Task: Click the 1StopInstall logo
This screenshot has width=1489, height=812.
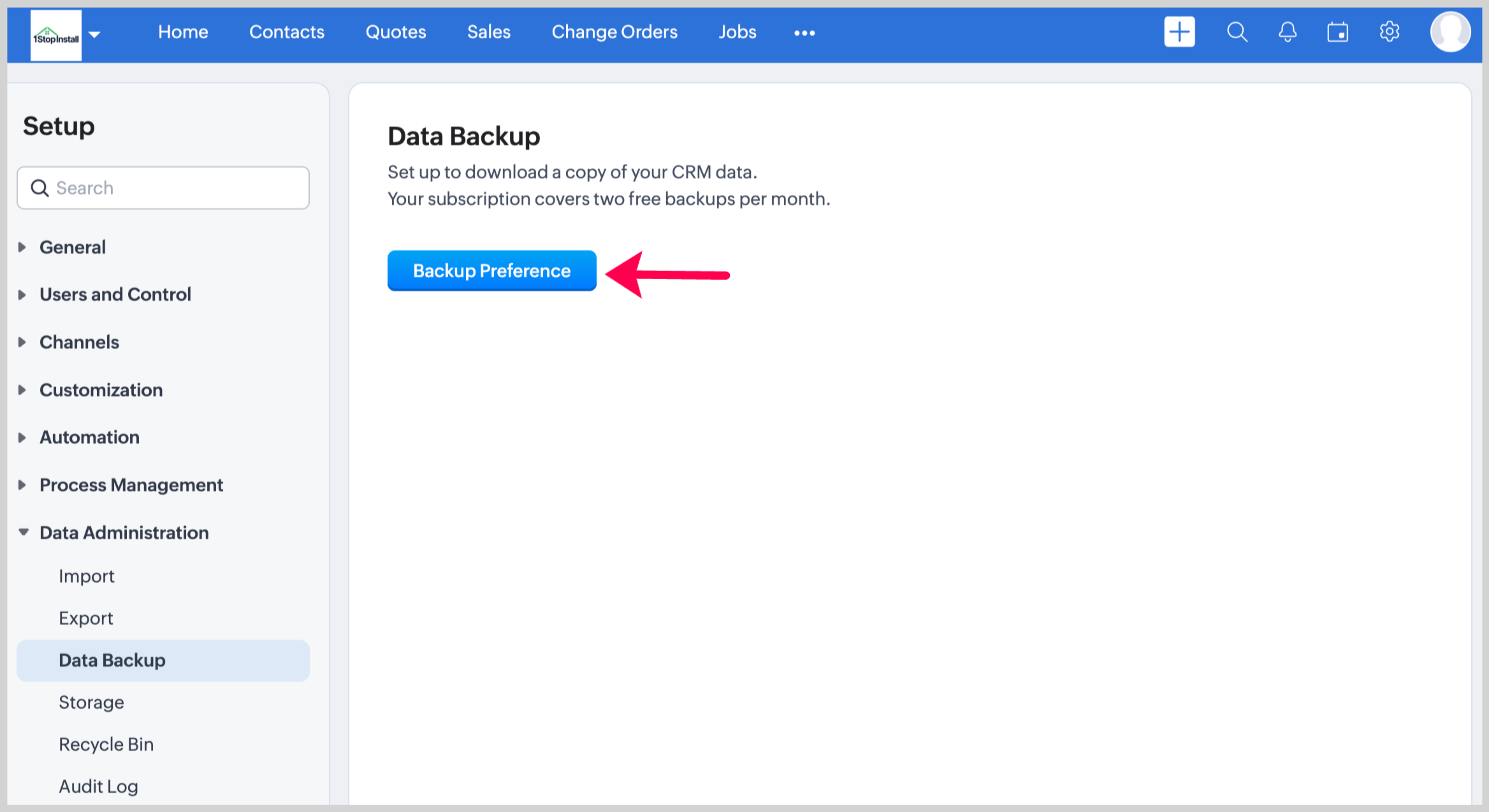Action: [56, 36]
